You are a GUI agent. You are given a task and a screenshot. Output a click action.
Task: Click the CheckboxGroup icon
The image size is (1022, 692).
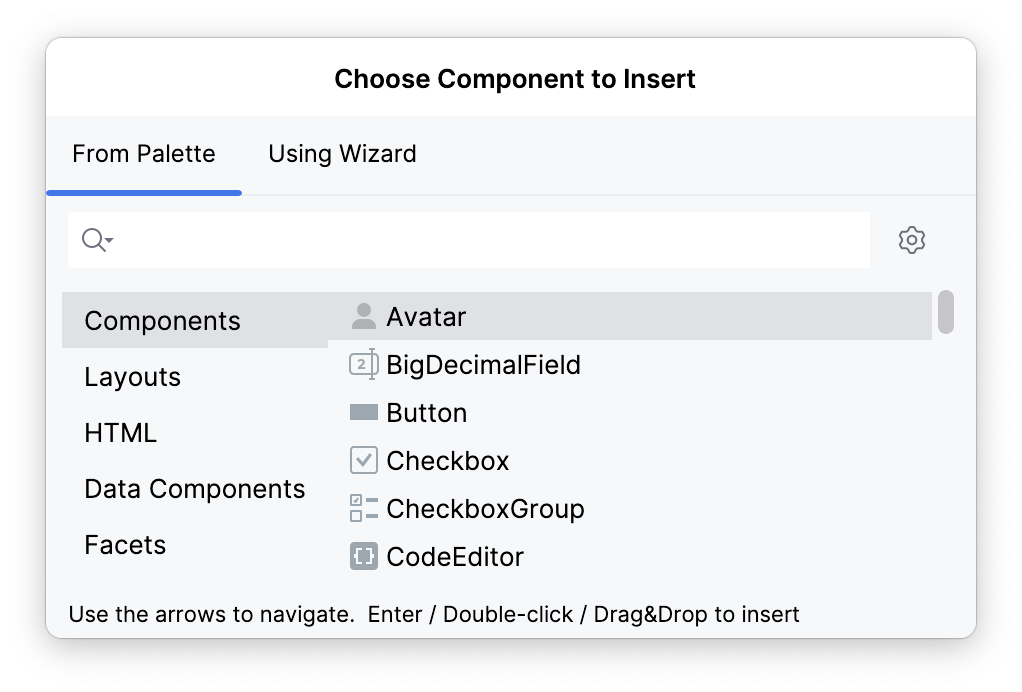(x=363, y=509)
